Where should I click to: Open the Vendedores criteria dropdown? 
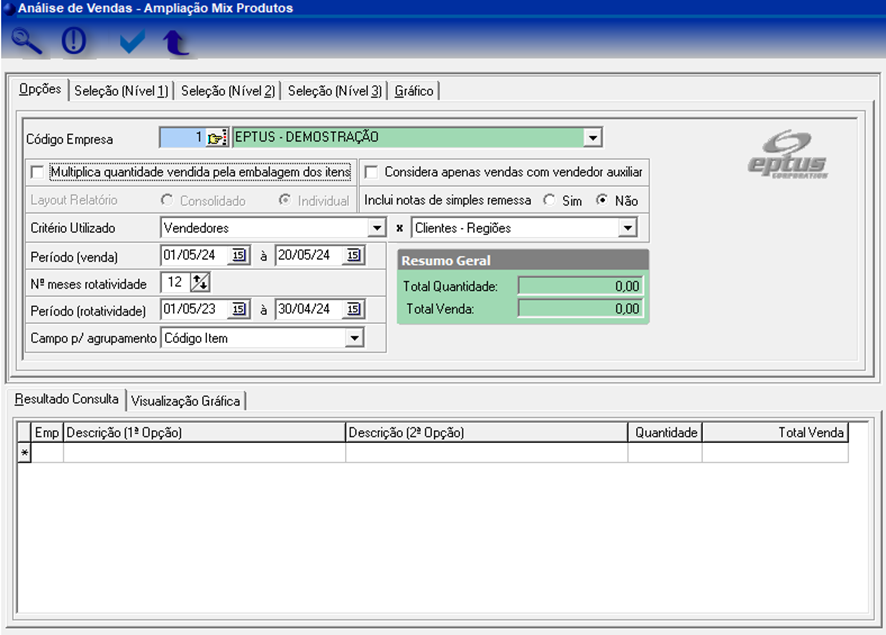376,228
